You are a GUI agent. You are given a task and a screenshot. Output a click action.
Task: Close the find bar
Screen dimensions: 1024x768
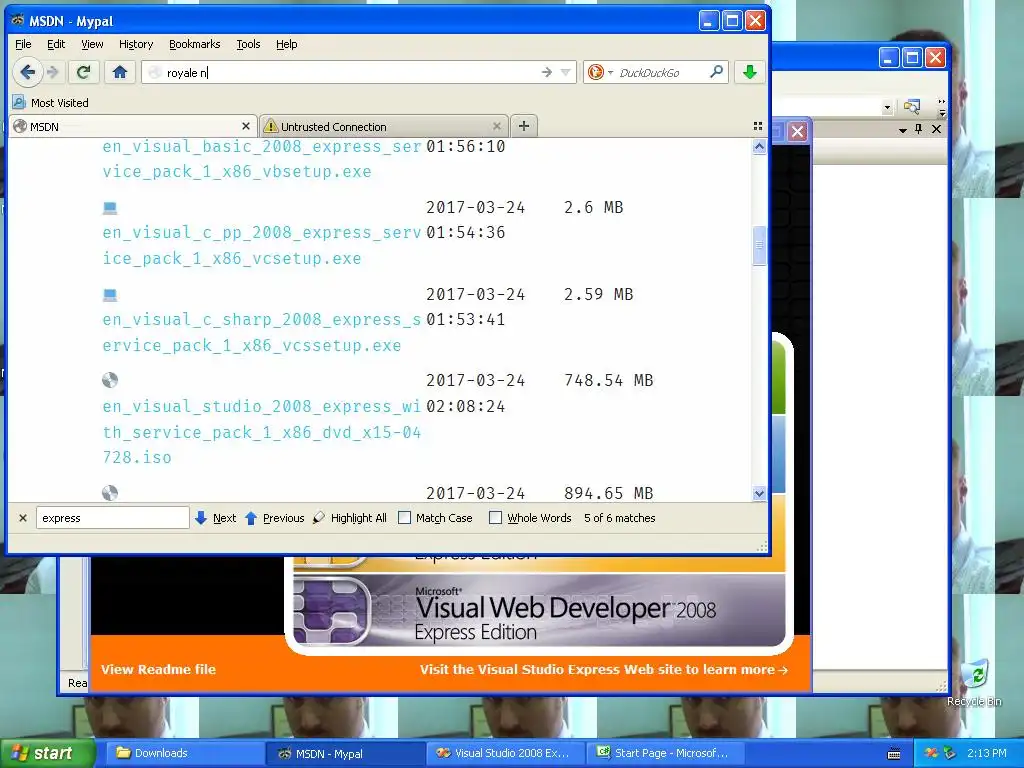coord(23,518)
